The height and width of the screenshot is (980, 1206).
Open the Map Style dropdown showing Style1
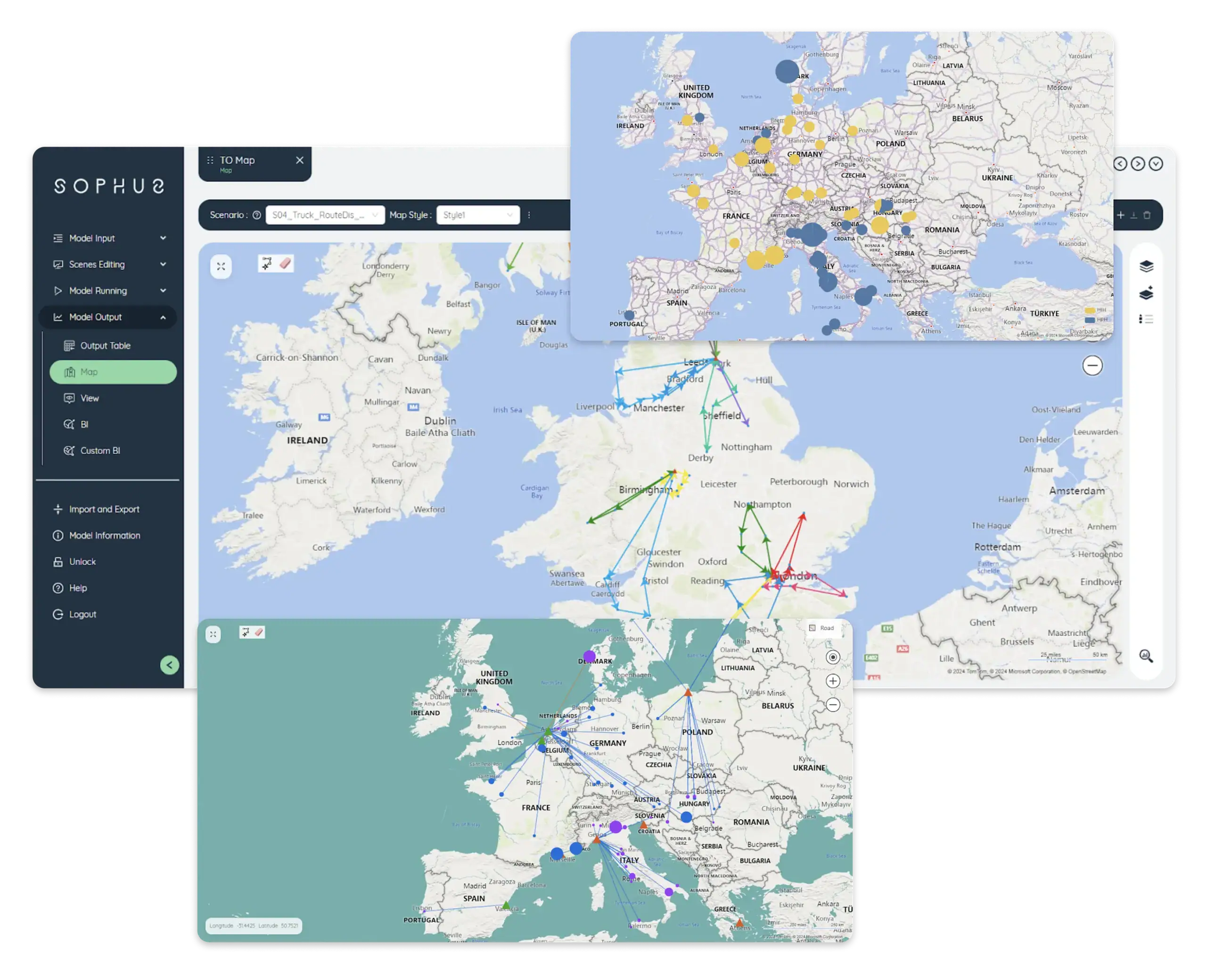tap(477, 214)
